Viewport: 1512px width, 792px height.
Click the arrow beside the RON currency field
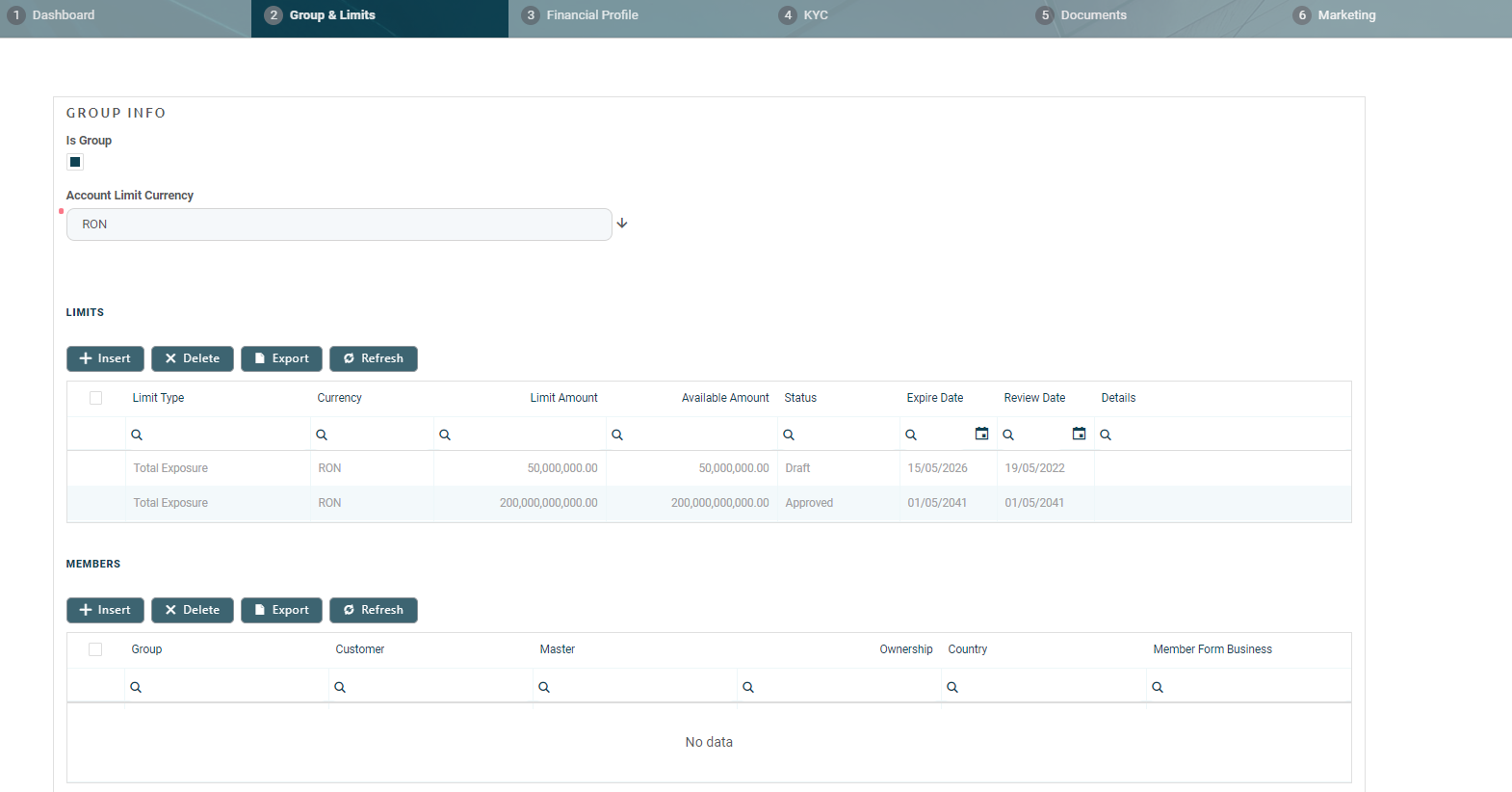pyautogui.click(x=622, y=224)
